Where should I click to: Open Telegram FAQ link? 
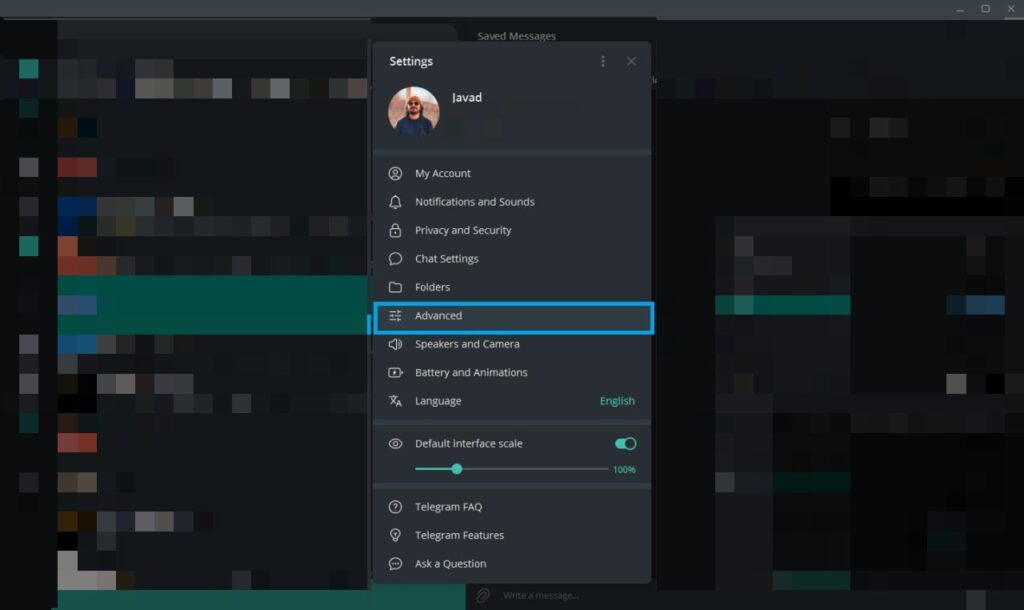(x=448, y=507)
